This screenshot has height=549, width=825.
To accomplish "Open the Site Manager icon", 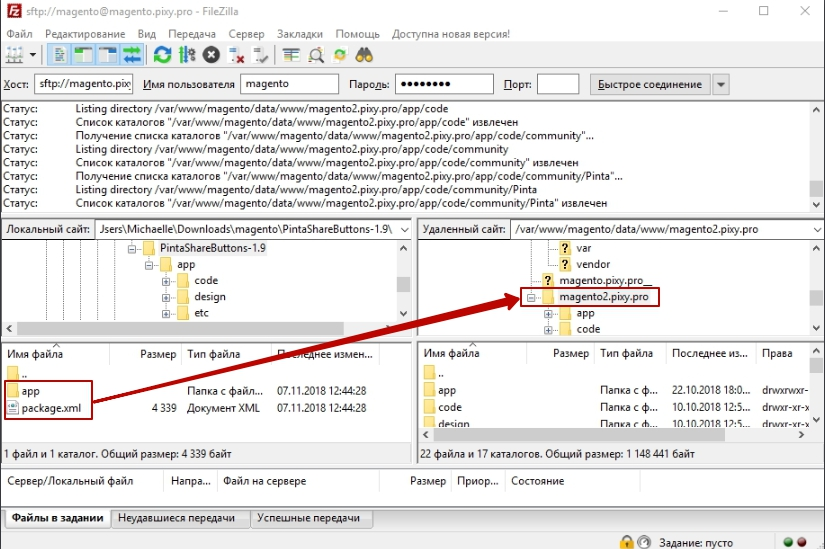I will point(15,55).
